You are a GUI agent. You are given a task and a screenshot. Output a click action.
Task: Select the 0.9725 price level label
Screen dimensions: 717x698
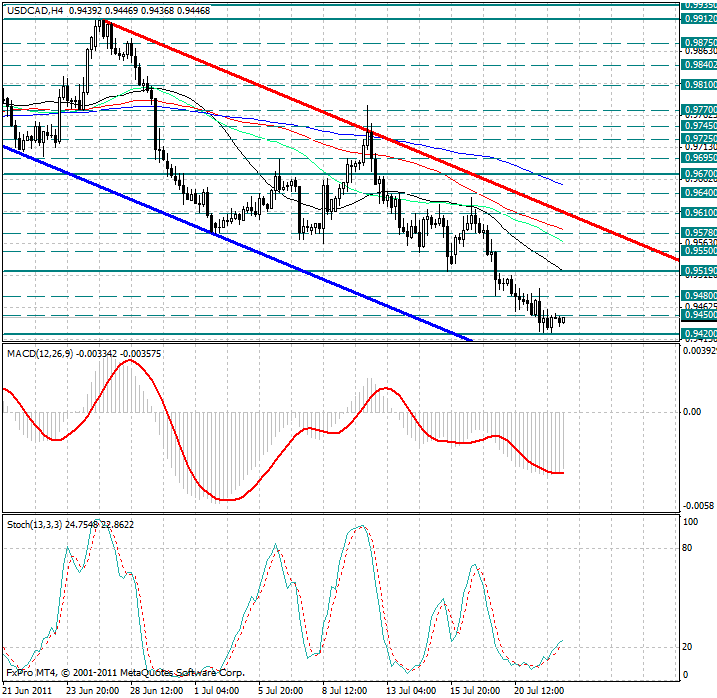[x=699, y=139]
